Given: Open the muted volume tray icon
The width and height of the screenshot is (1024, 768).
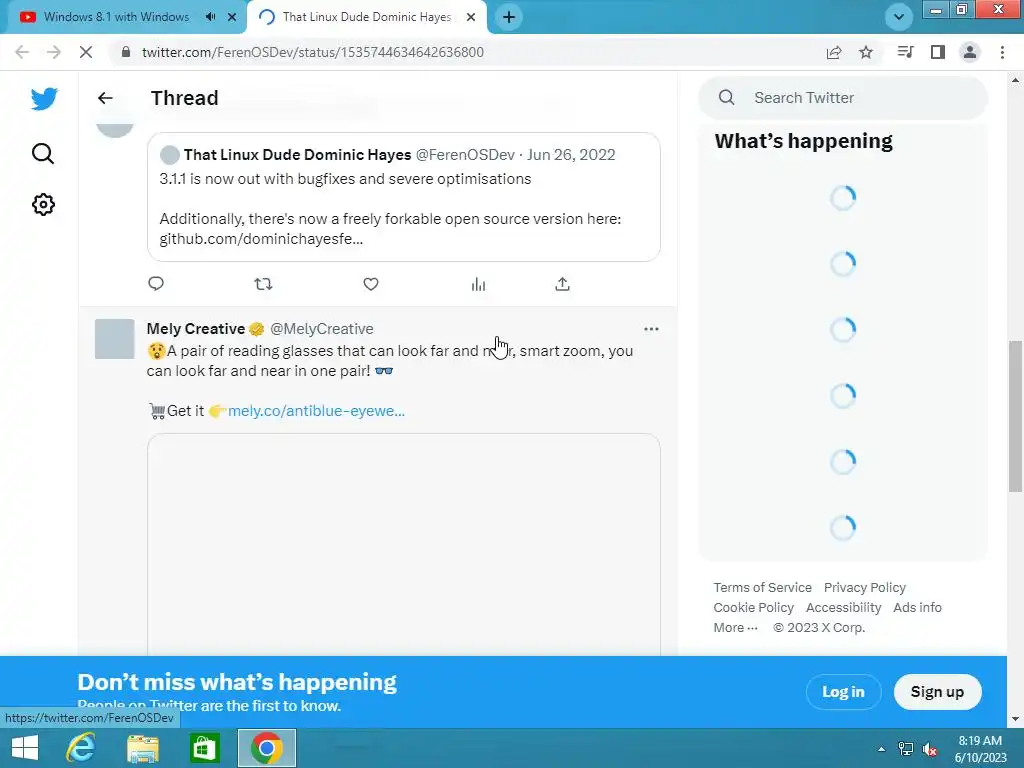Looking at the screenshot, I should [930, 749].
